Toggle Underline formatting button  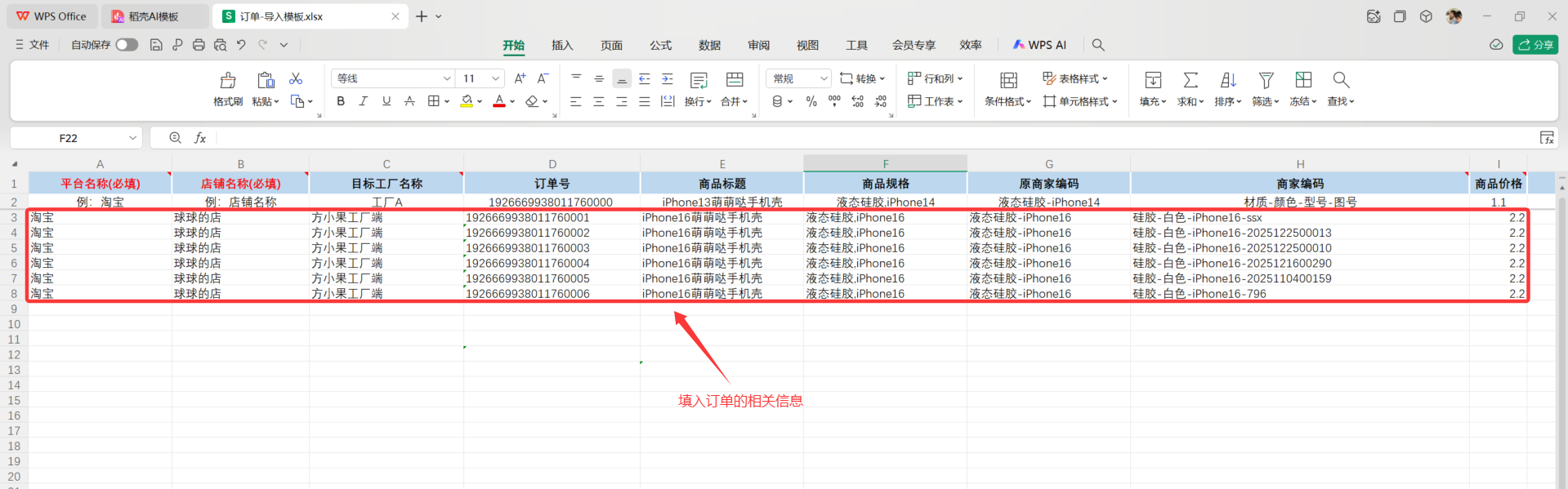(386, 101)
